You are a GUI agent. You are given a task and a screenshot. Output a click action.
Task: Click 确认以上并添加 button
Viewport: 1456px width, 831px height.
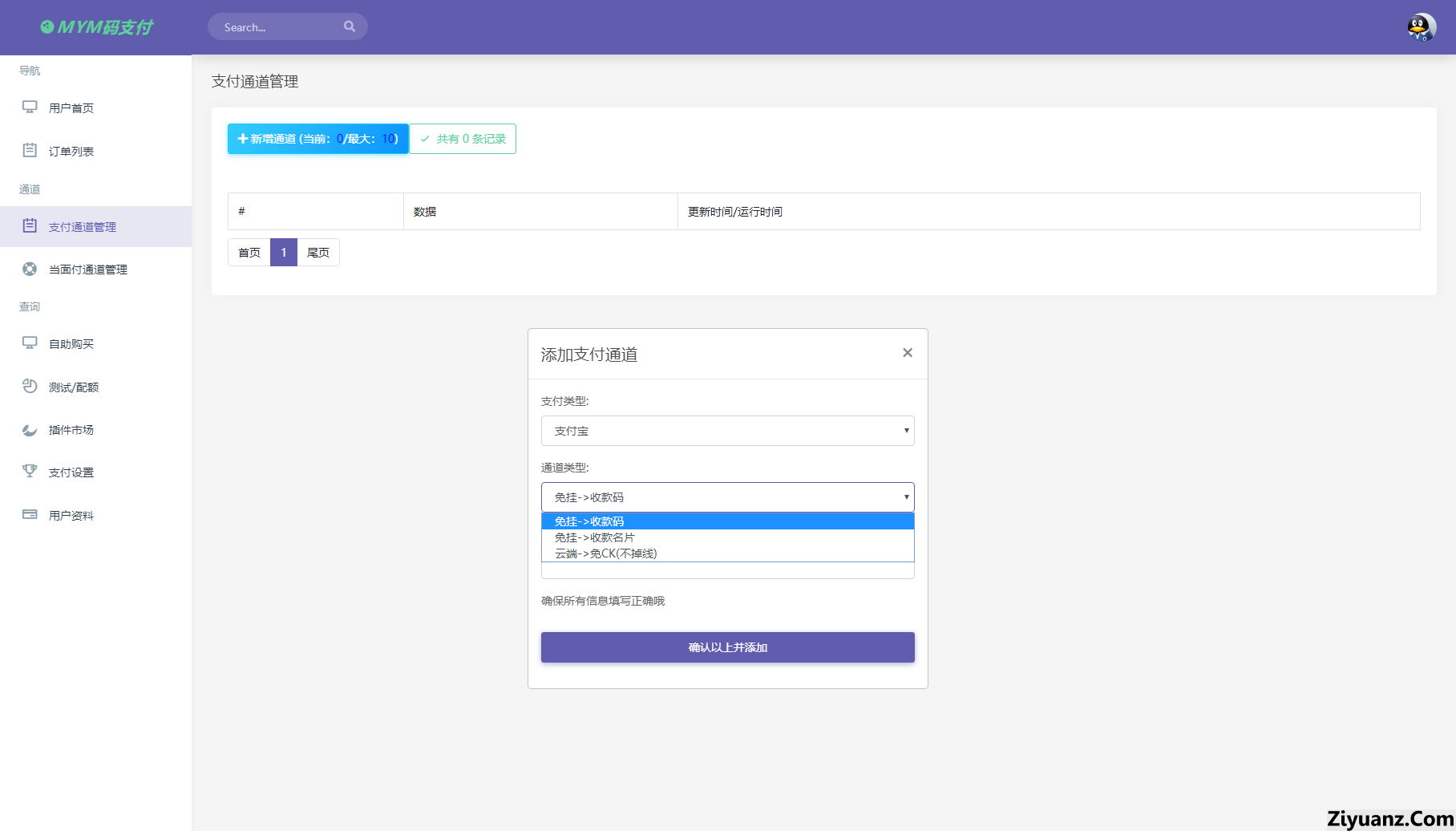coord(728,647)
